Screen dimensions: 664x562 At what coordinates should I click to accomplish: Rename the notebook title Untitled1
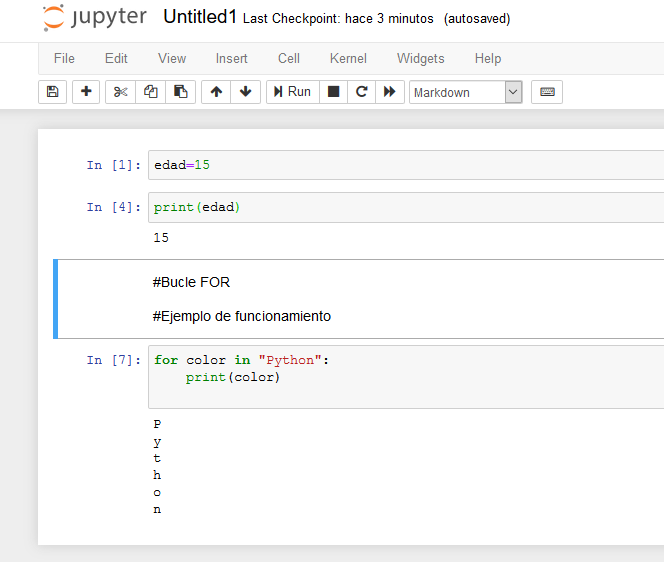200,17
